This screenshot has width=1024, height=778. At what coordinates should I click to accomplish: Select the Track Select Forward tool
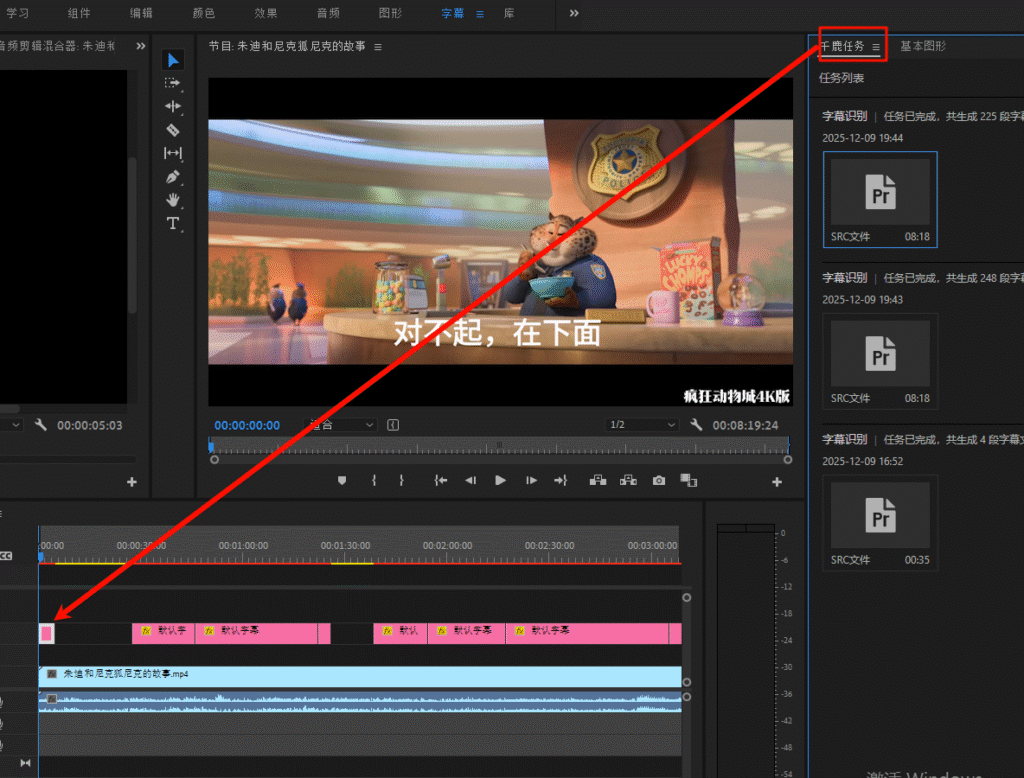173,83
